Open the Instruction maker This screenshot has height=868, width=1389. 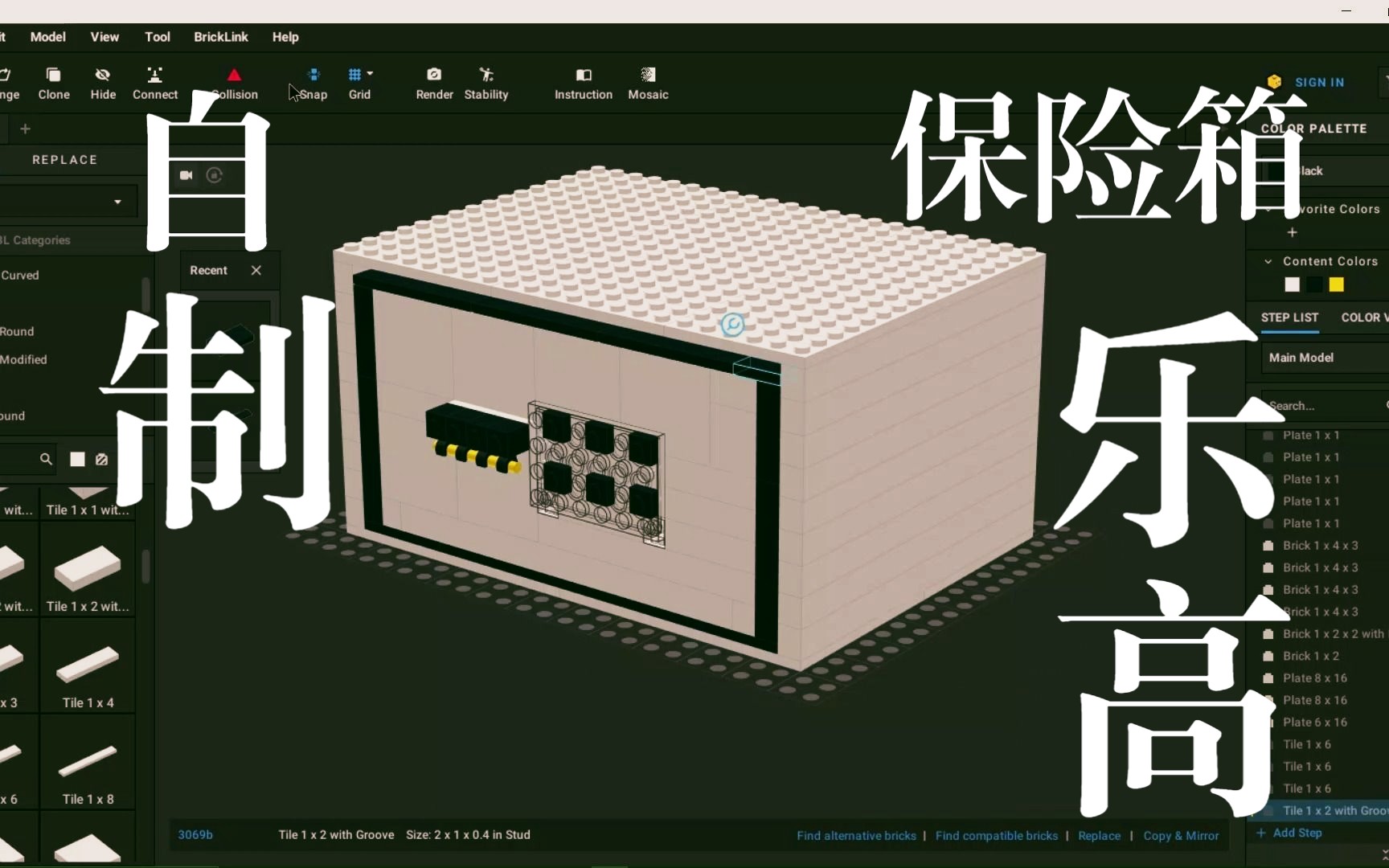584,84
